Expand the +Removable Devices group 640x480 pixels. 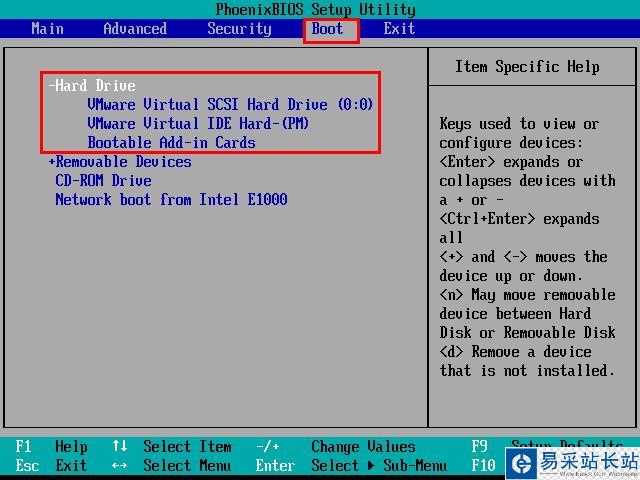[x=120, y=162]
